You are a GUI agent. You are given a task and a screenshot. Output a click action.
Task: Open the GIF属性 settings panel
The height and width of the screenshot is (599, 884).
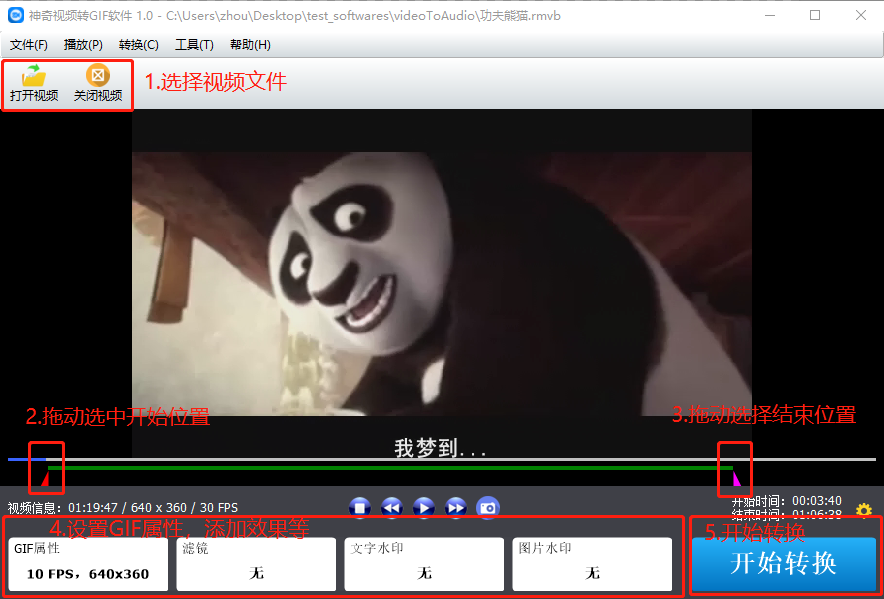click(x=87, y=564)
